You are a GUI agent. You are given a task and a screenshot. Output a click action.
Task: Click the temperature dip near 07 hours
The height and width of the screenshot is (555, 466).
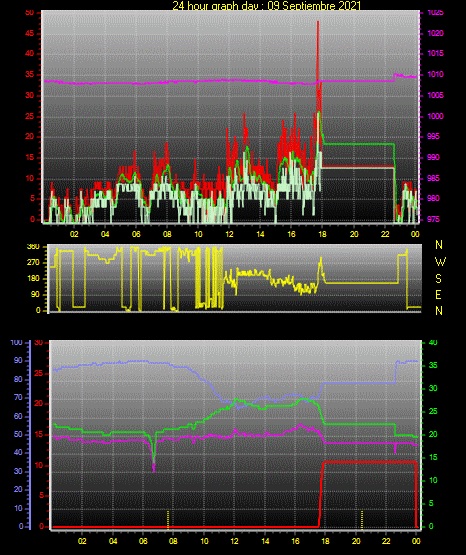[x=154, y=457]
